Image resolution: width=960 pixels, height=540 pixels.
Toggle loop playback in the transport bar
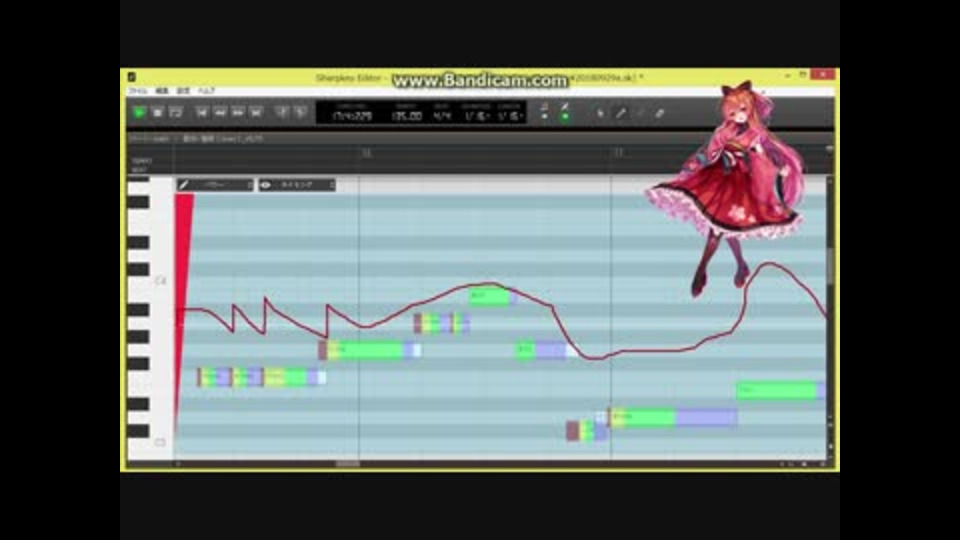pyautogui.click(x=176, y=113)
